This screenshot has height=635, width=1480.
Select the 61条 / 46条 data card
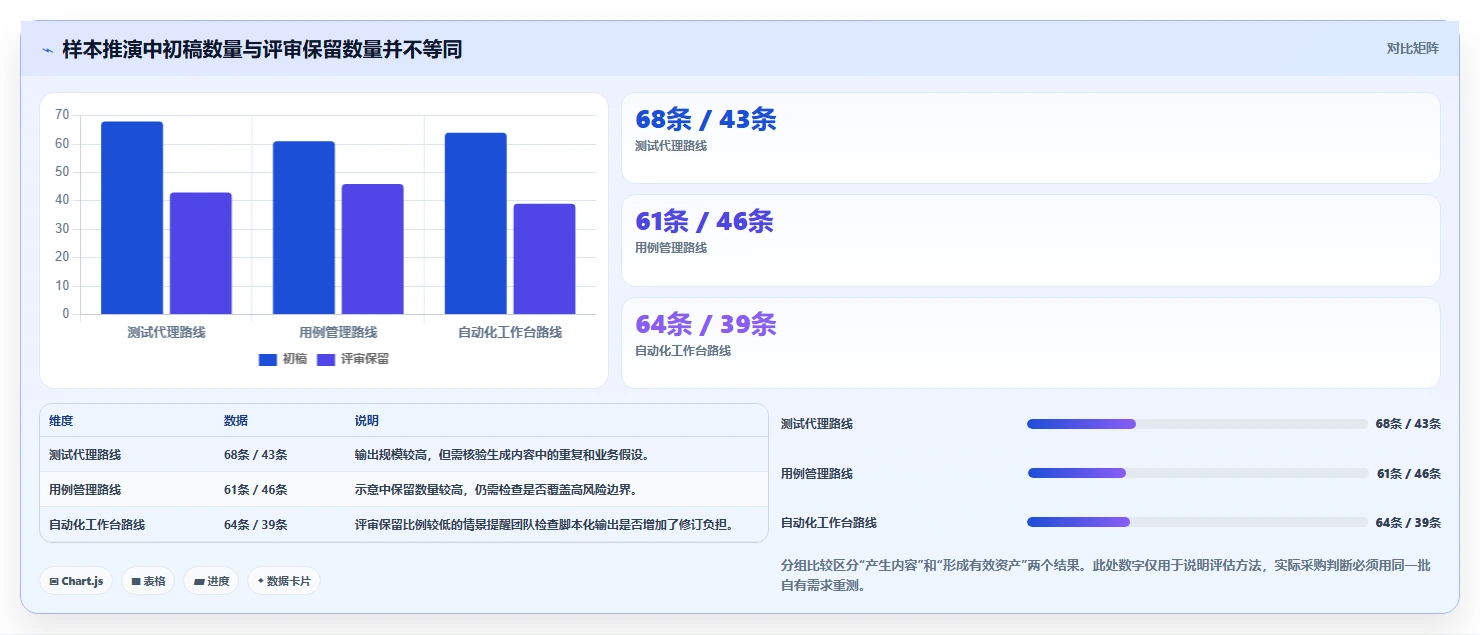[1031, 240]
